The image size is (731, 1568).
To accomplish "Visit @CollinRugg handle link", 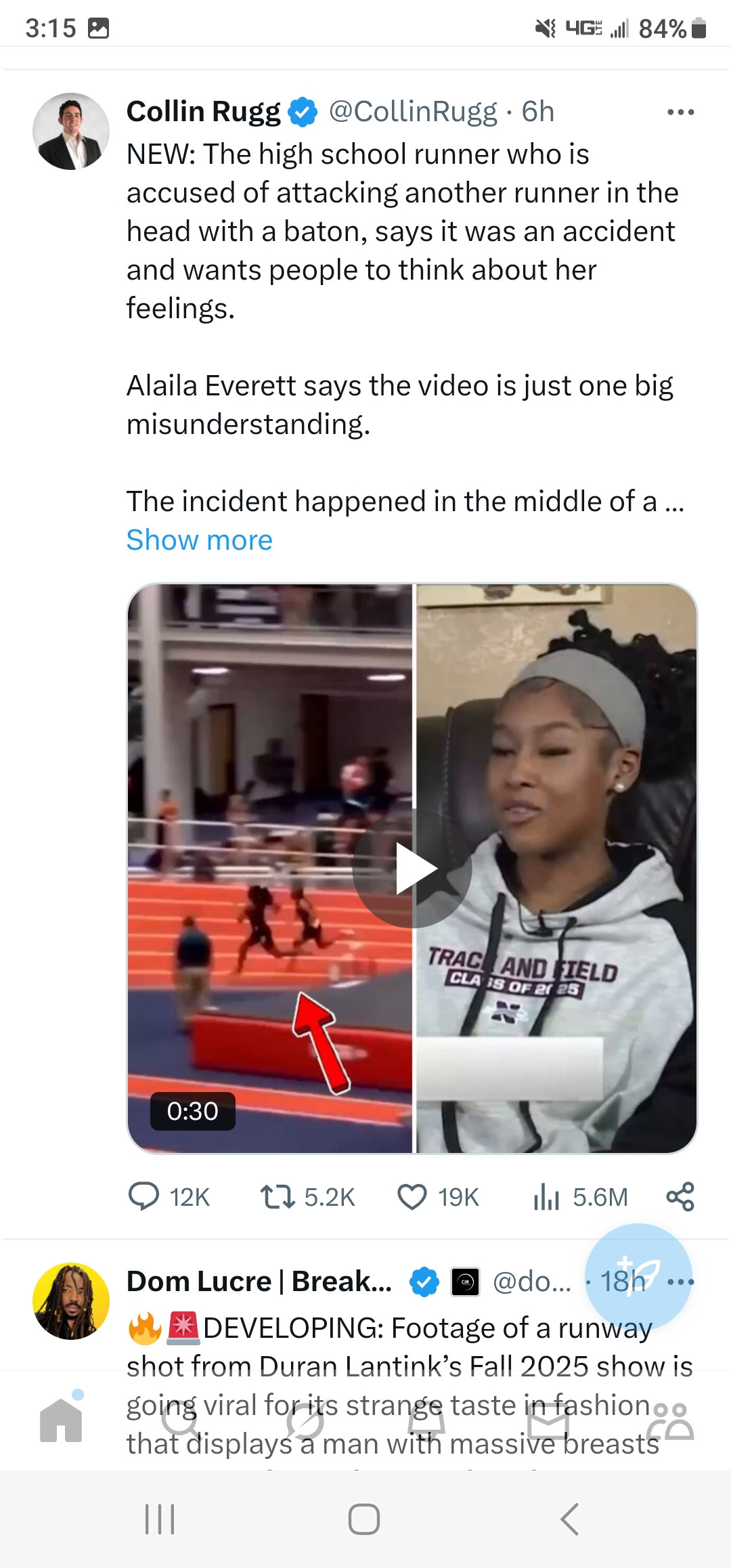I will coord(413,112).
